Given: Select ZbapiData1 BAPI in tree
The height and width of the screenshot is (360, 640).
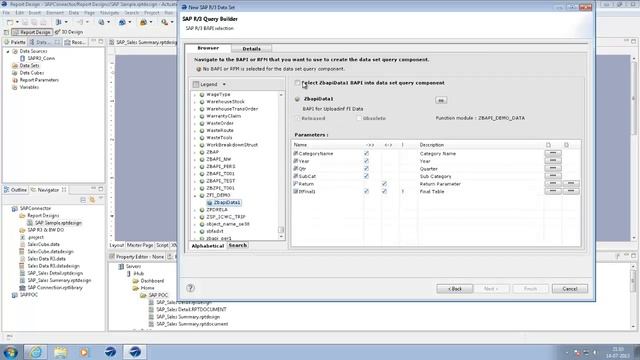Looking at the screenshot, I should point(223,202).
